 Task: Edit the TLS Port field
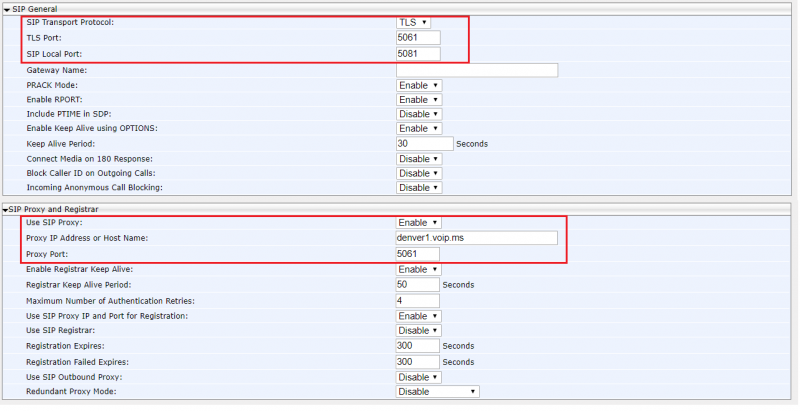click(x=418, y=38)
